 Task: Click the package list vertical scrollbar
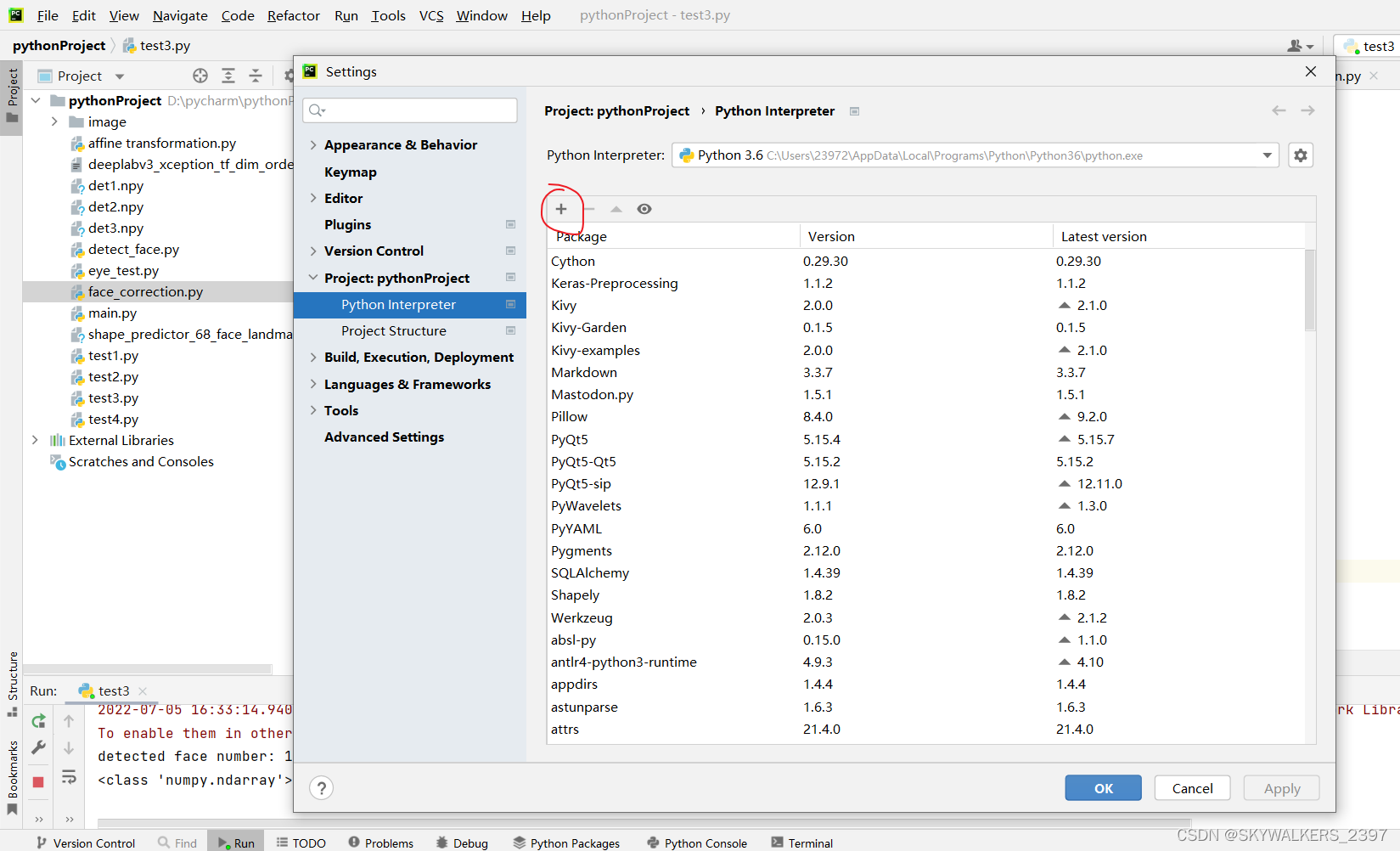pyautogui.click(x=1310, y=289)
